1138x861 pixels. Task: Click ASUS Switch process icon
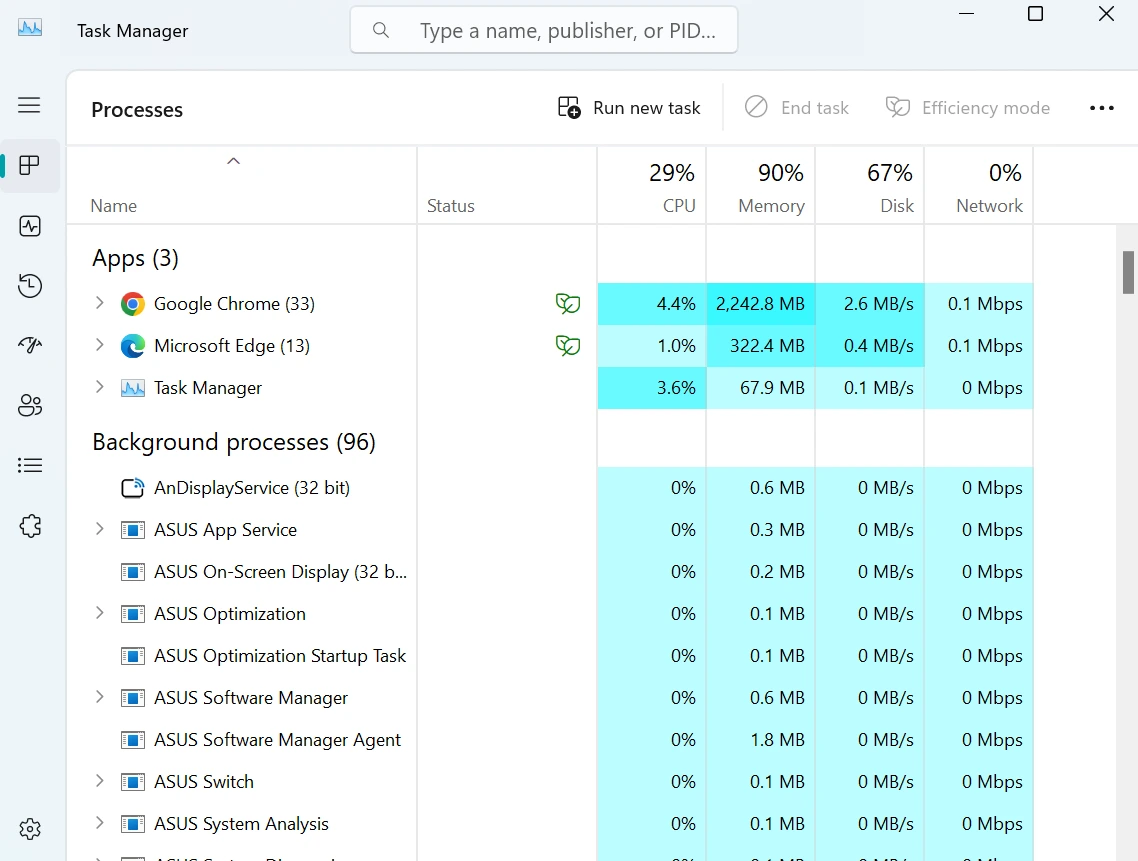[x=132, y=782]
